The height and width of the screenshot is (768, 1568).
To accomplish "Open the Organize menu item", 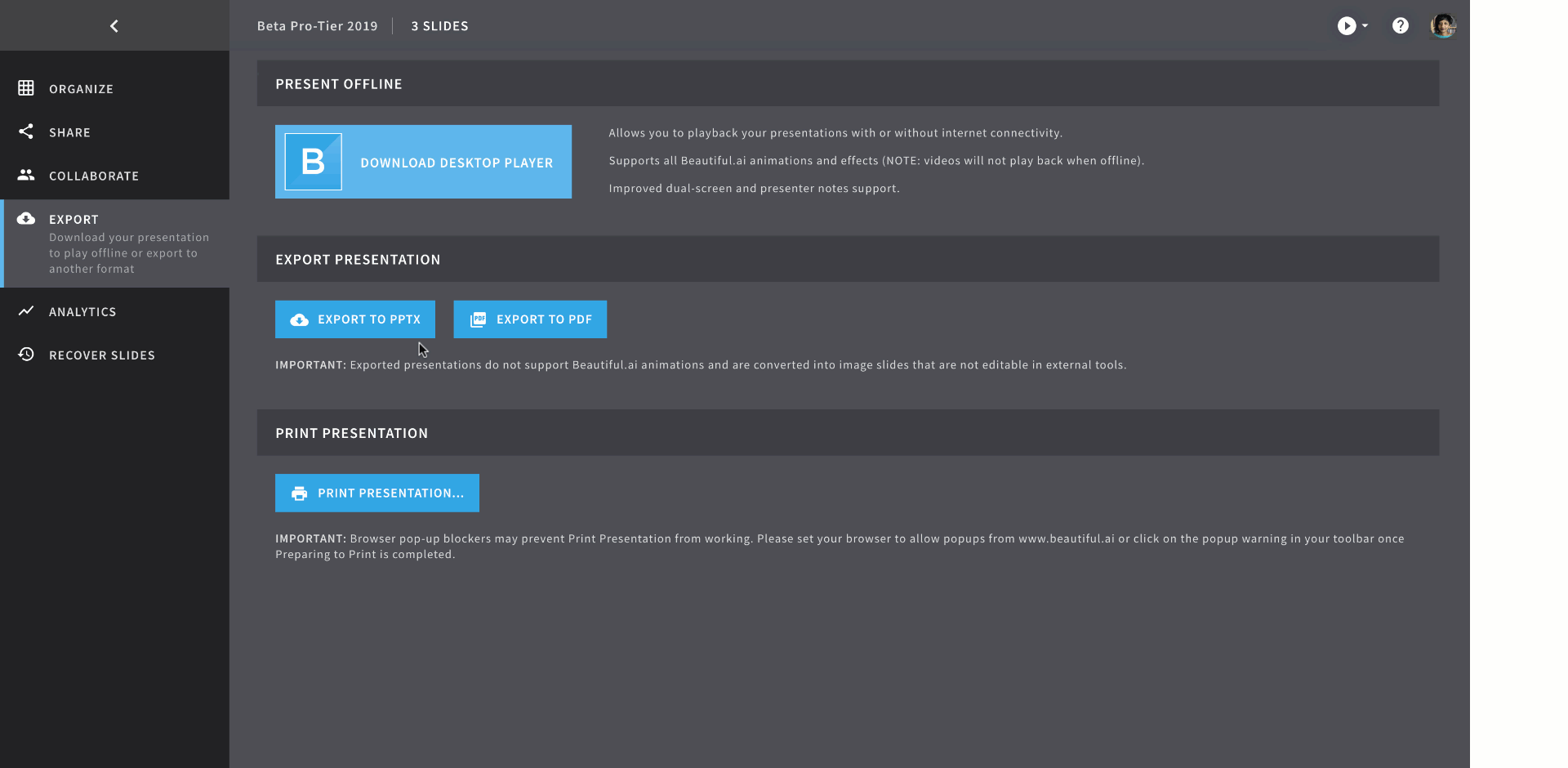I will (x=81, y=89).
